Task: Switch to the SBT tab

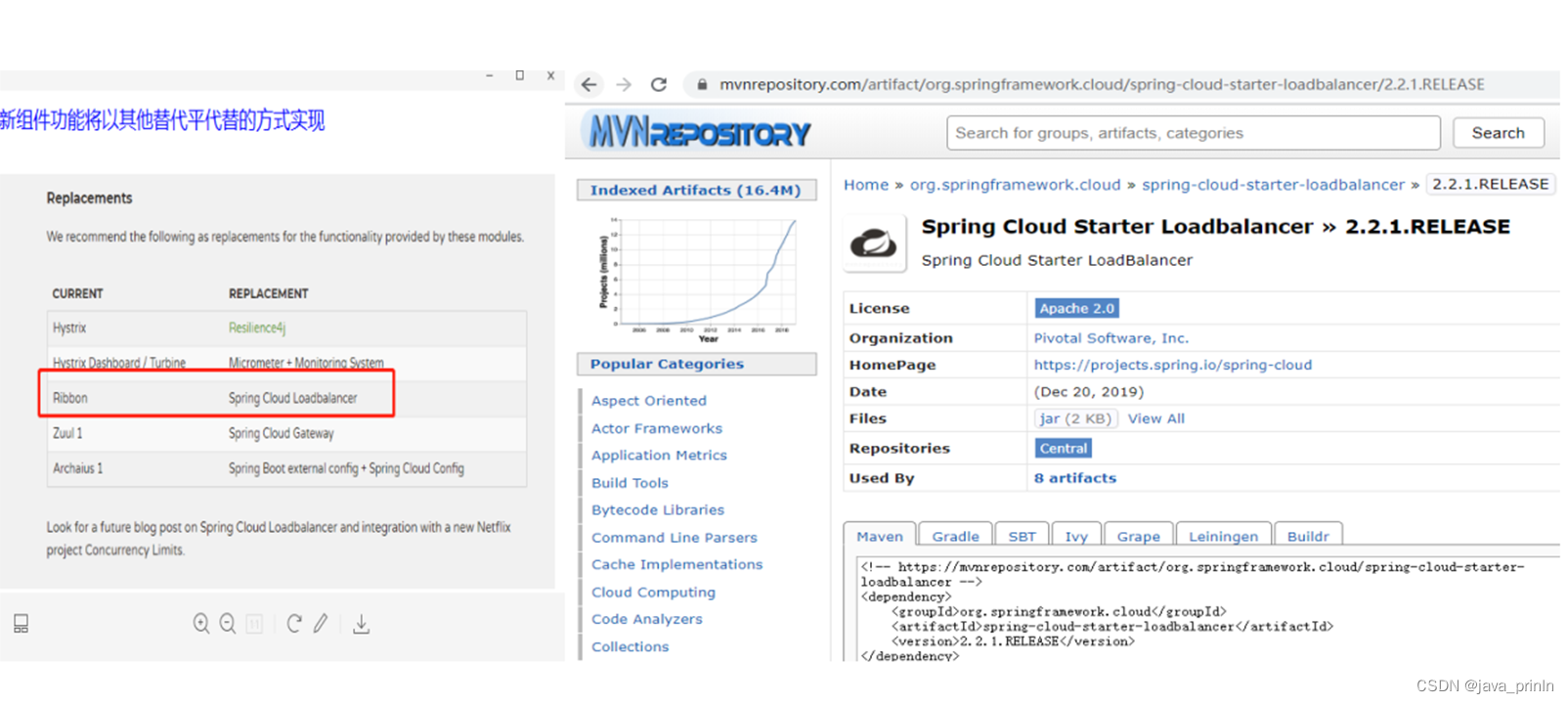Action: click(x=1022, y=536)
